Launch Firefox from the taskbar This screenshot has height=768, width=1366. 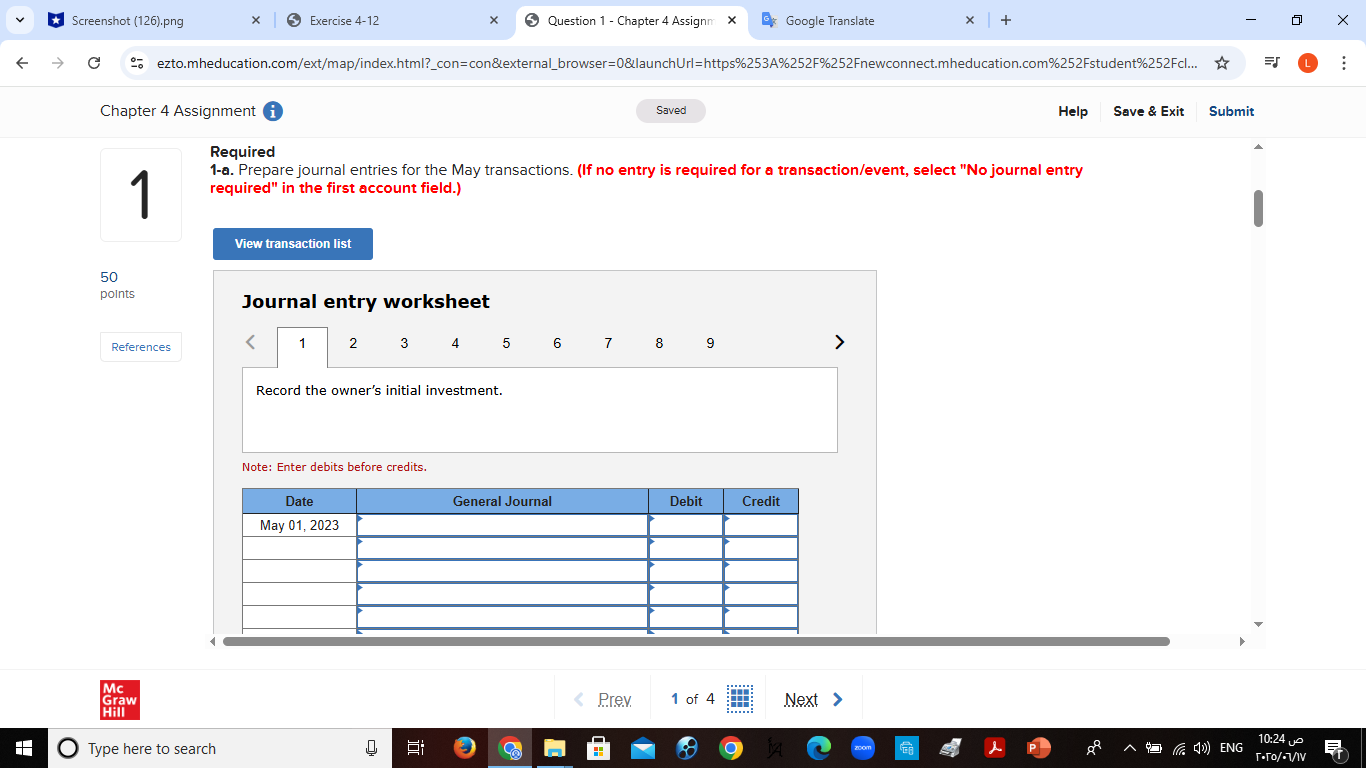coord(465,748)
